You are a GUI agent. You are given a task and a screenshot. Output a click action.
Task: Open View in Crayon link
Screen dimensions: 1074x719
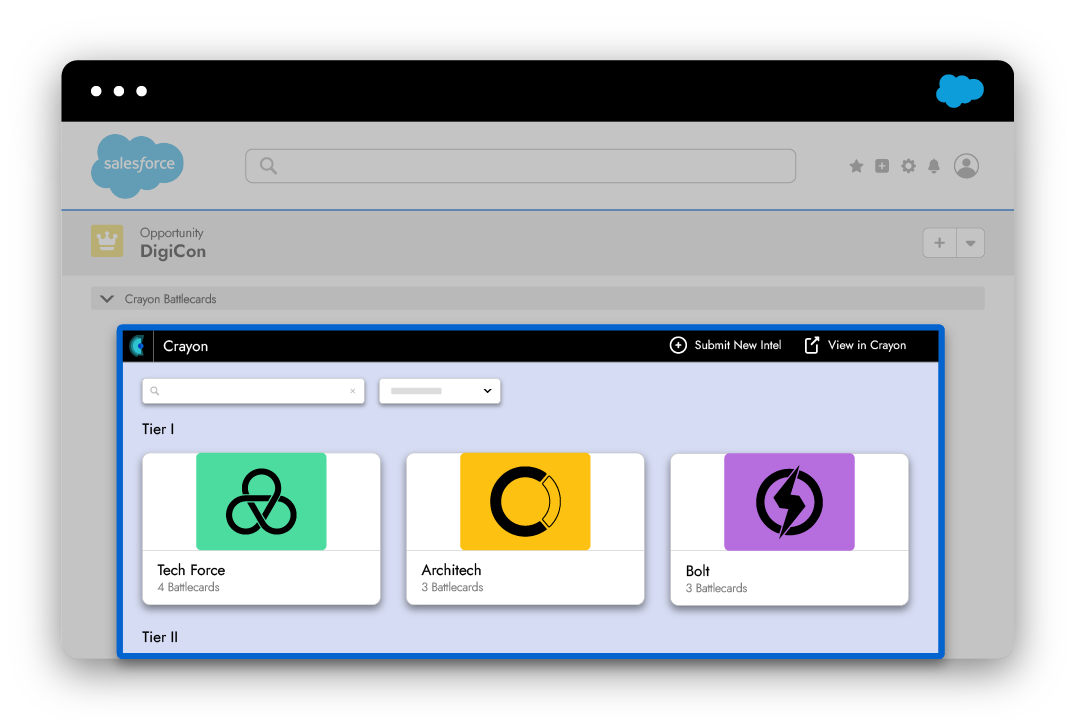[x=855, y=345]
